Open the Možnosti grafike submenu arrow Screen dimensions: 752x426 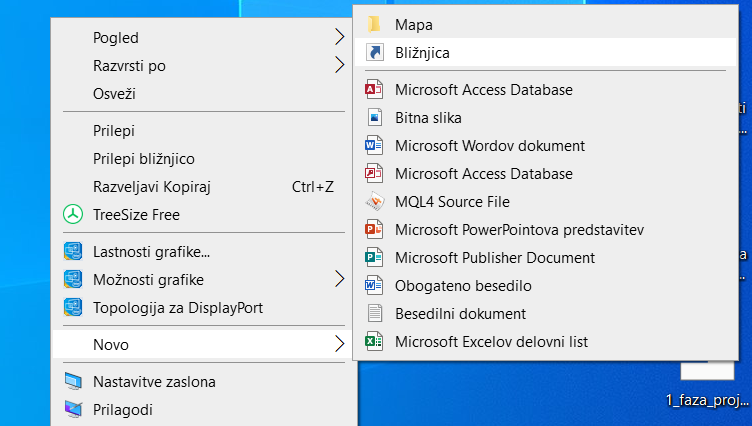coord(339,278)
